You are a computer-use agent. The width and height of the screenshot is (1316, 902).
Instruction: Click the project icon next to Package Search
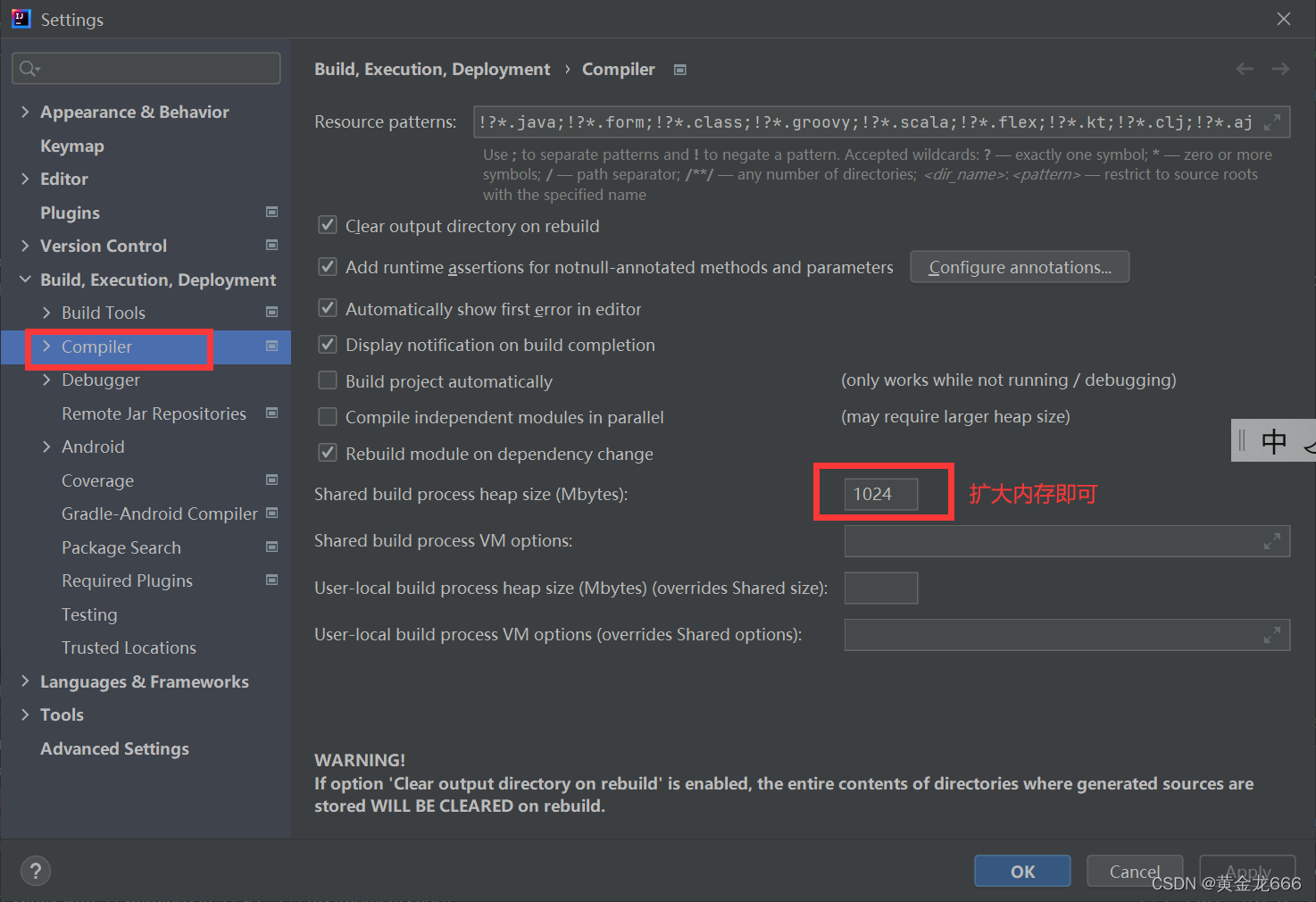(272, 547)
